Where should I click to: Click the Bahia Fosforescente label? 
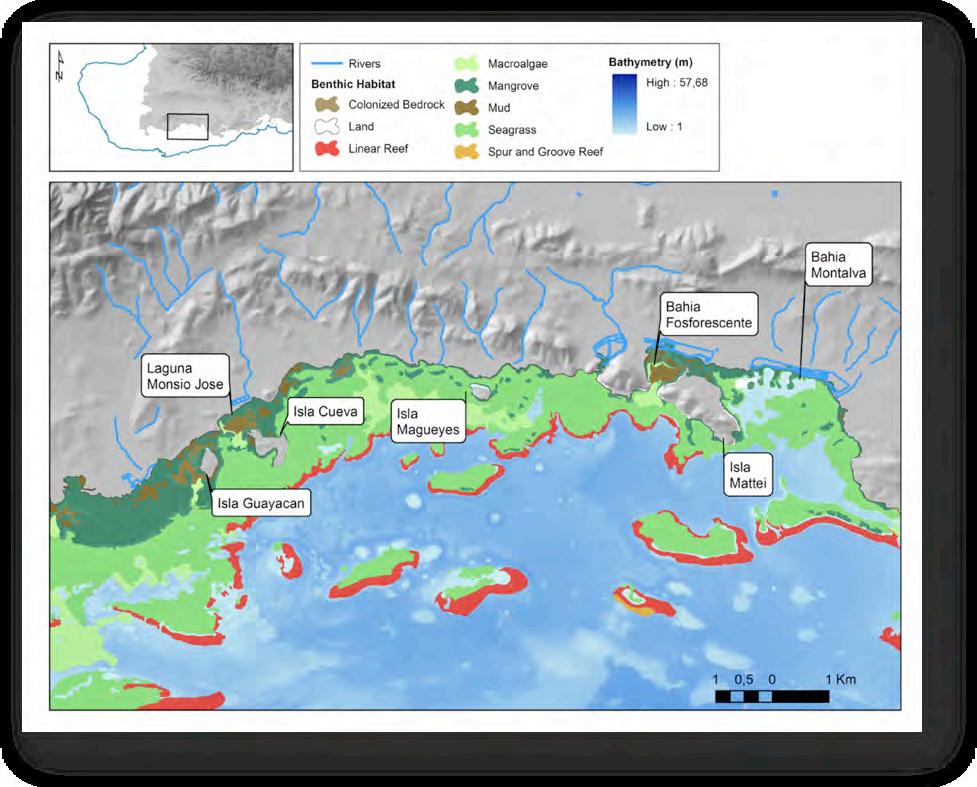point(709,315)
